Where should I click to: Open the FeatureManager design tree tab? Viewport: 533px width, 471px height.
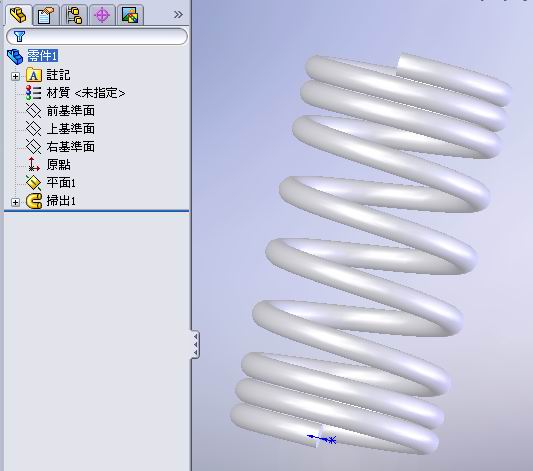19,15
